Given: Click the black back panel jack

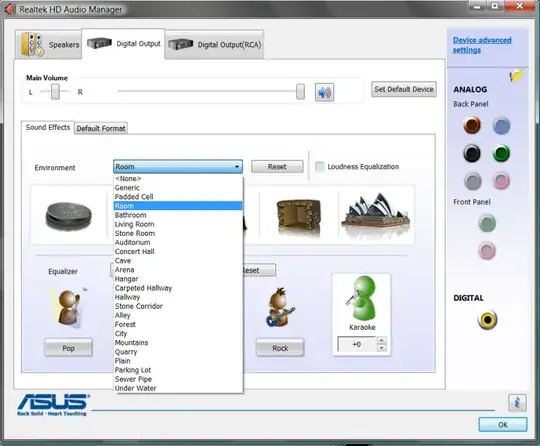Looking at the screenshot, I should (471, 153).
